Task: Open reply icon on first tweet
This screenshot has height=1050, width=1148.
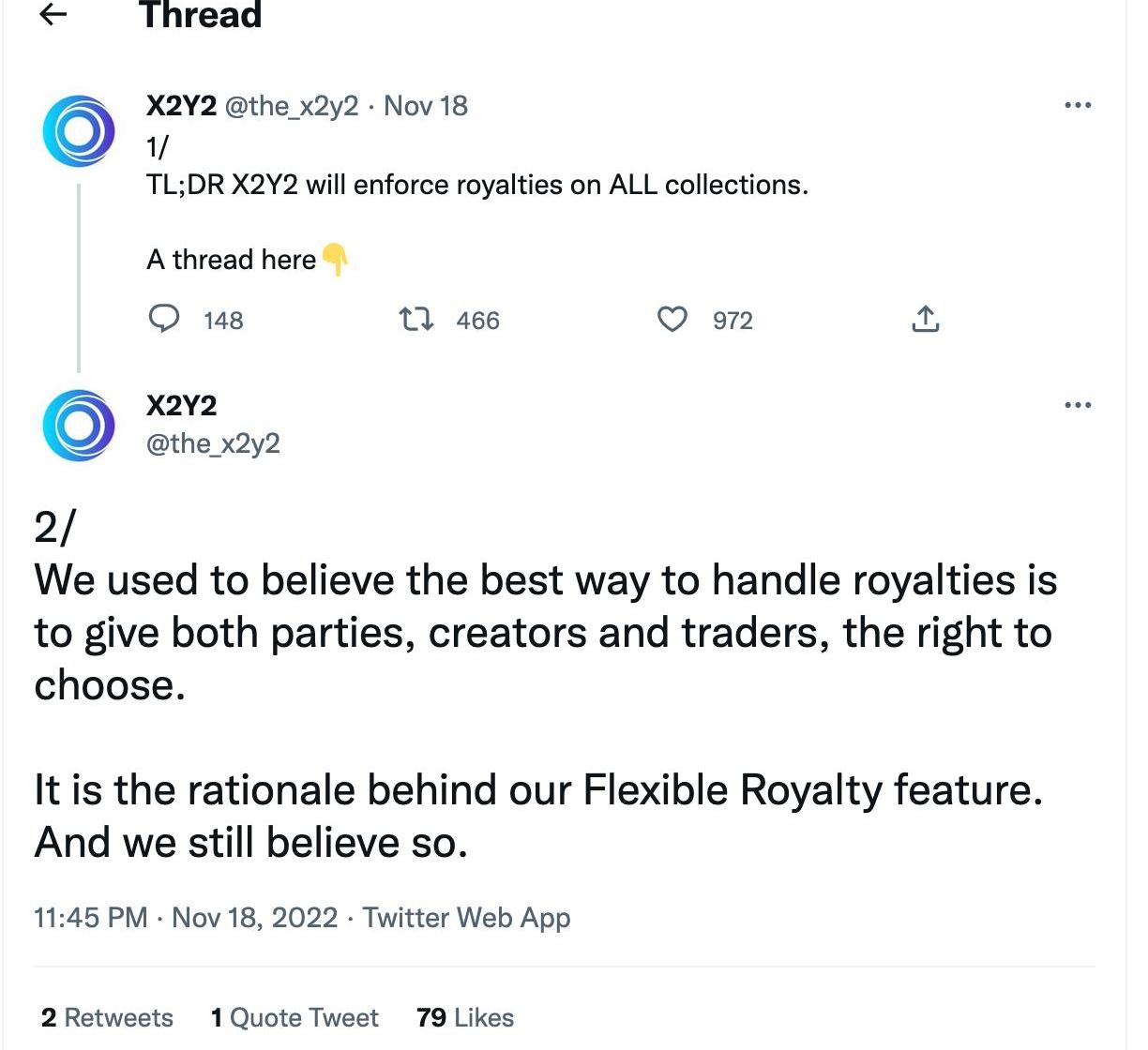Action: [x=165, y=320]
